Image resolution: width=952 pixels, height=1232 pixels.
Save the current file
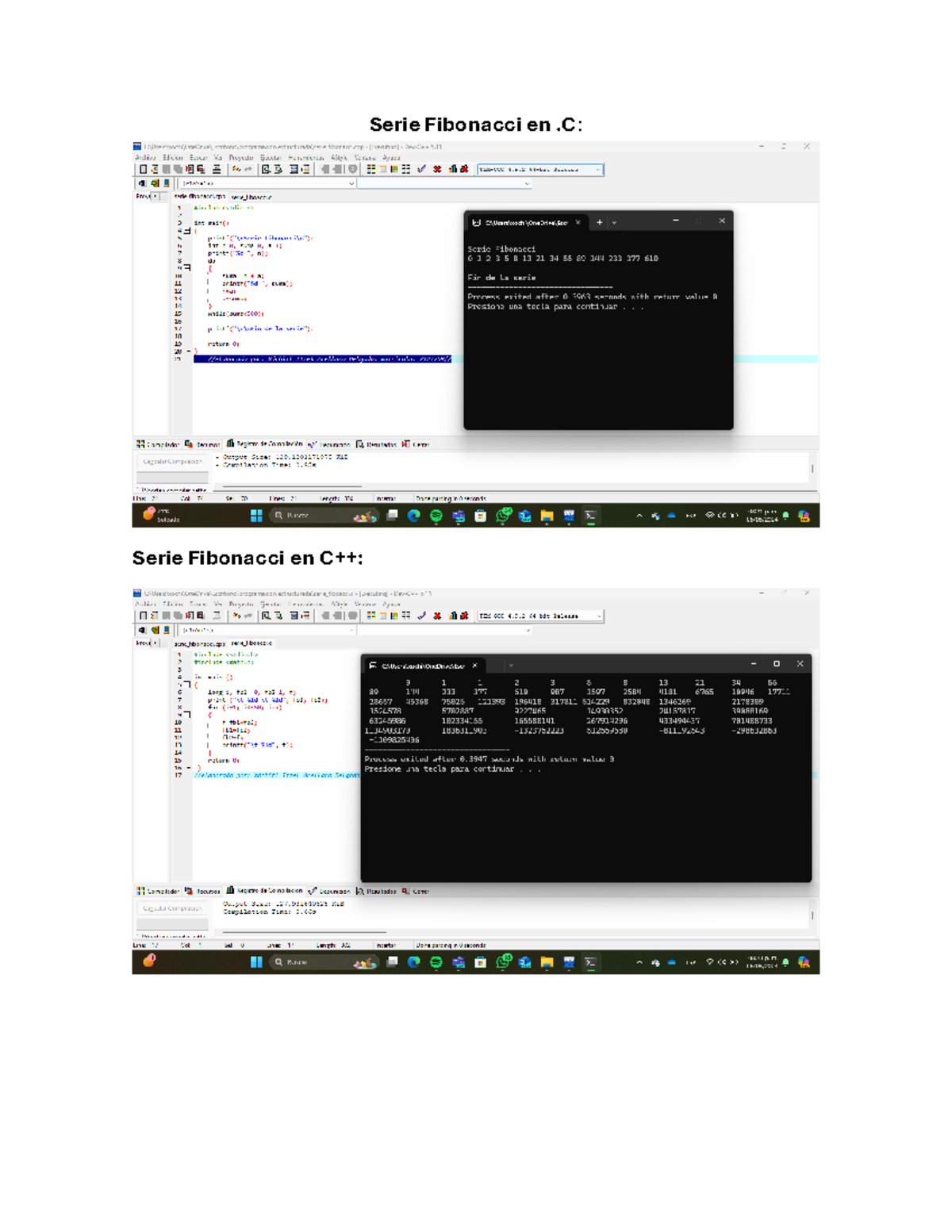tap(165, 169)
